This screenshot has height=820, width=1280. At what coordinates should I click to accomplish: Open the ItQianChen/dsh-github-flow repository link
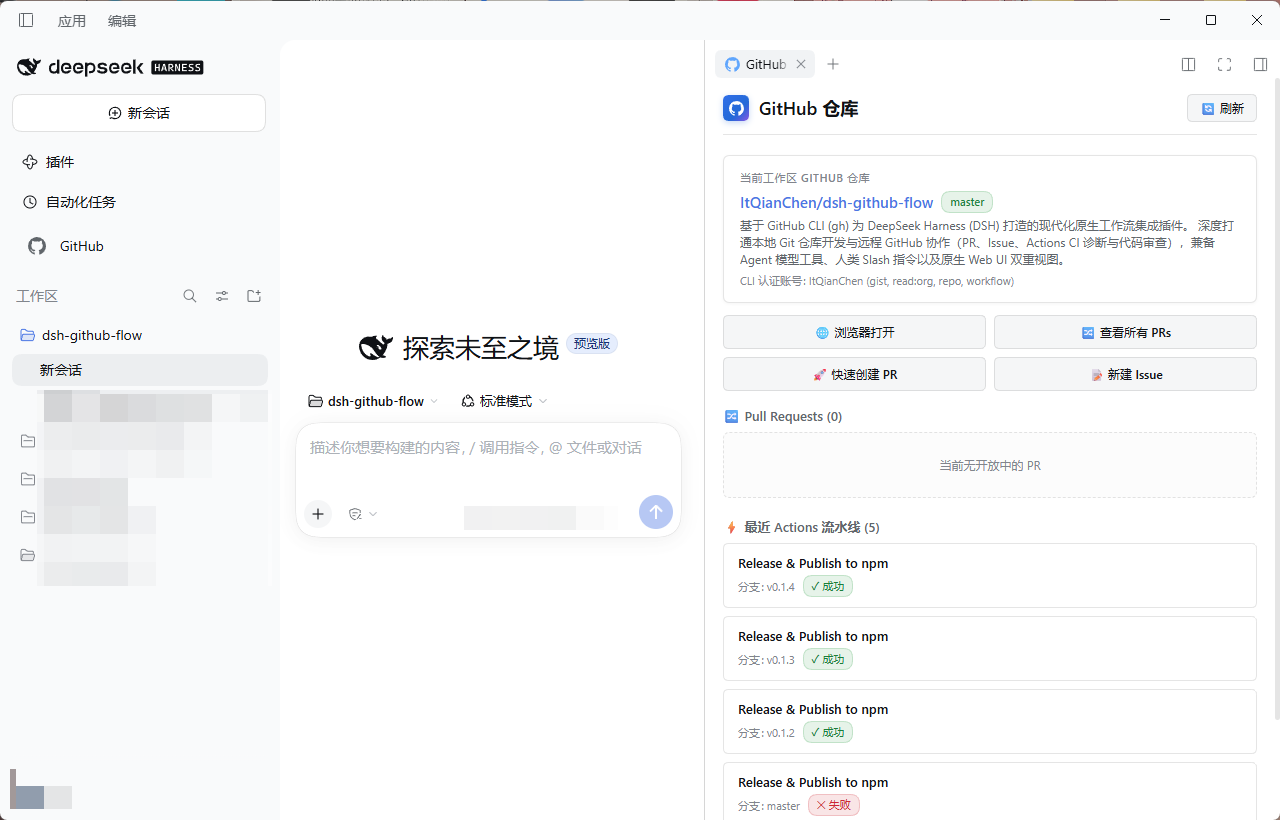[x=837, y=202]
